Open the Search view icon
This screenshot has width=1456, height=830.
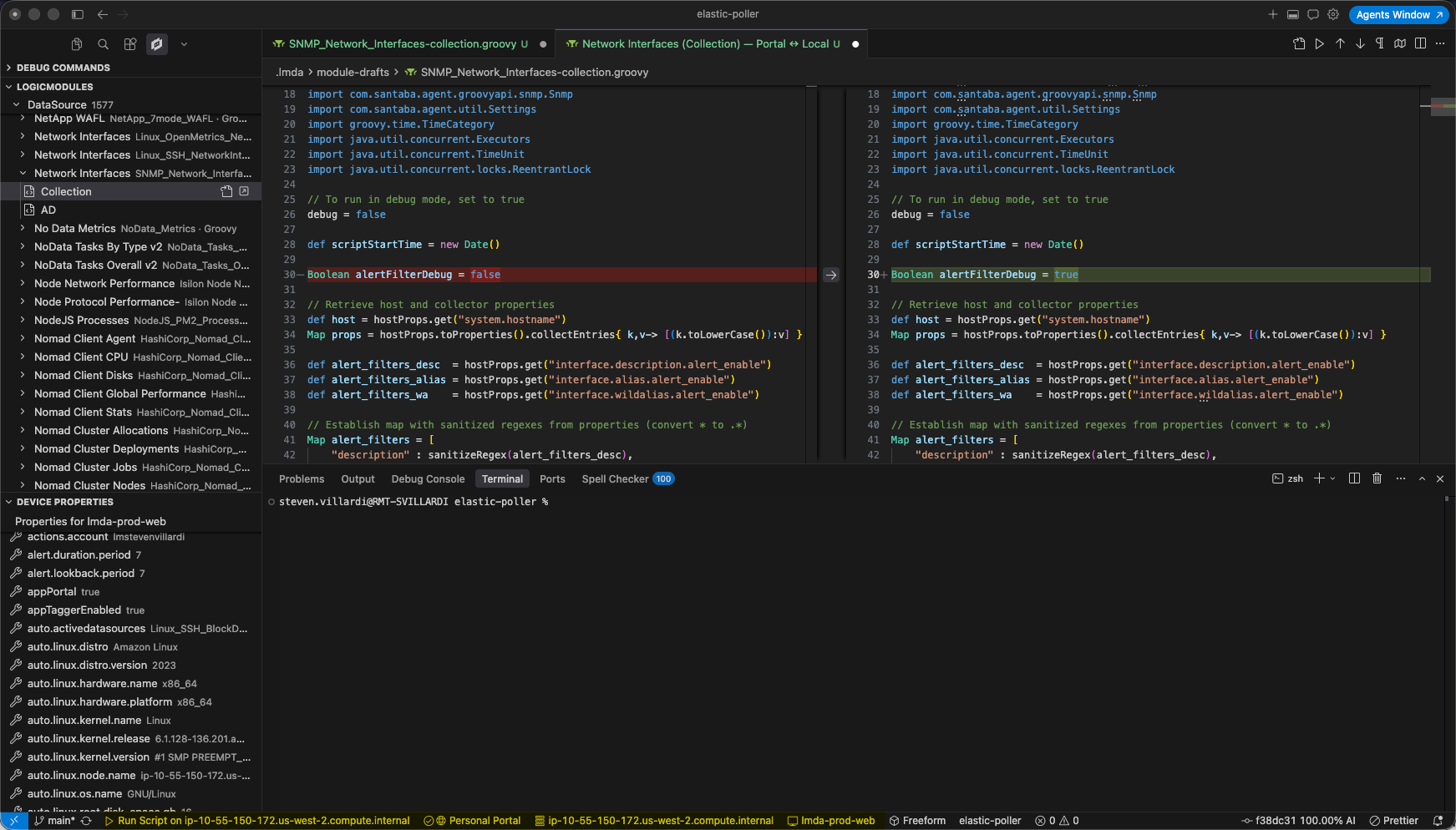104,44
